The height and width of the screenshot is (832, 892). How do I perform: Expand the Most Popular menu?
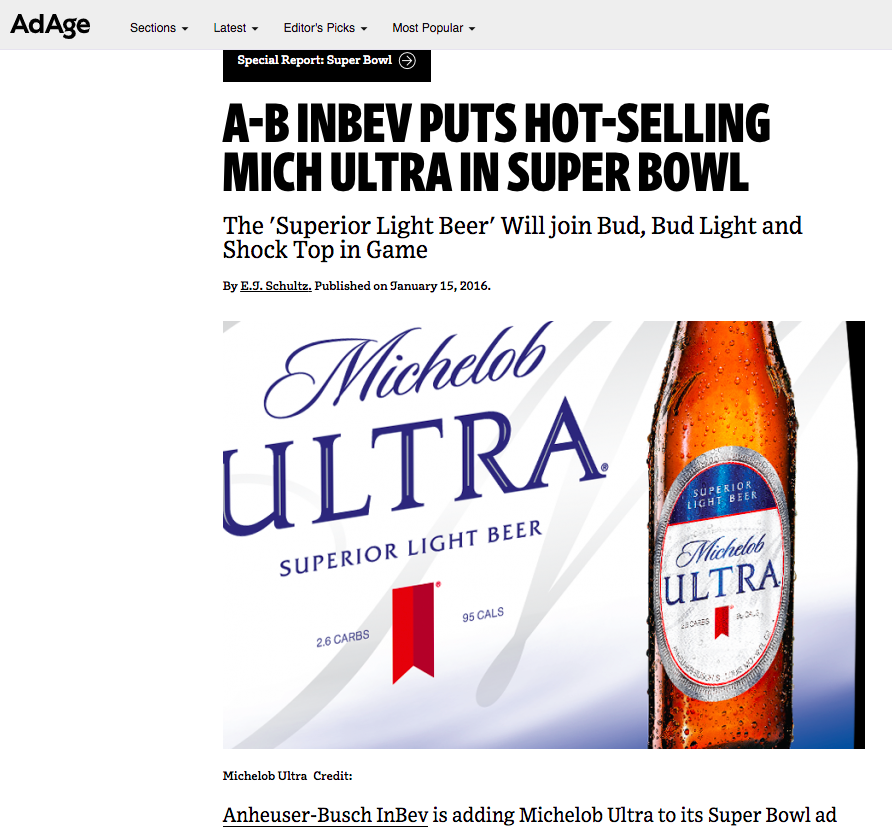(x=433, y=28)
